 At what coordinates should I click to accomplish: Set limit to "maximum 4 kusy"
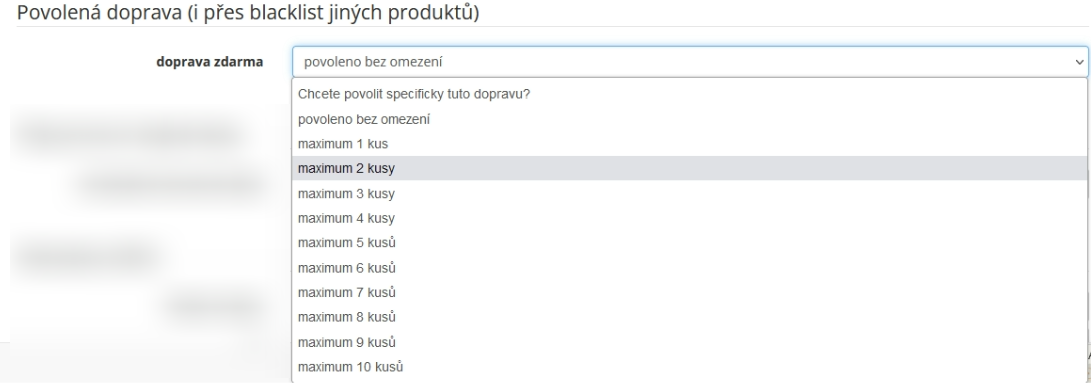[x=690, y=218]
